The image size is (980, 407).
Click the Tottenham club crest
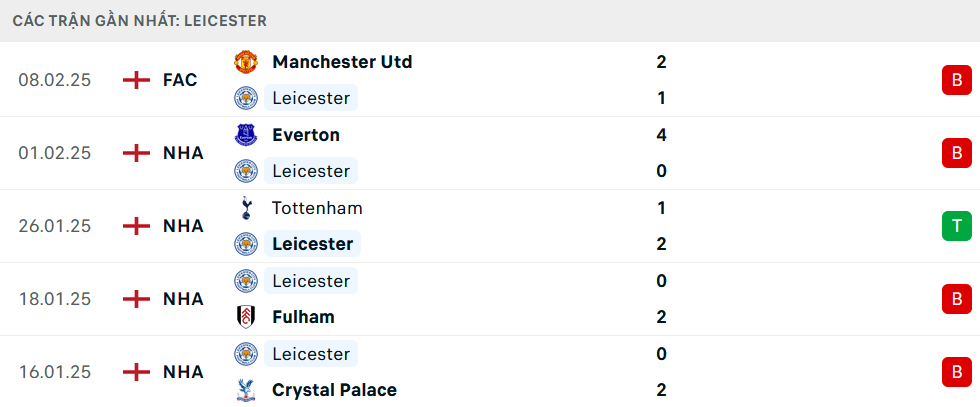click(x=245, y=208)
